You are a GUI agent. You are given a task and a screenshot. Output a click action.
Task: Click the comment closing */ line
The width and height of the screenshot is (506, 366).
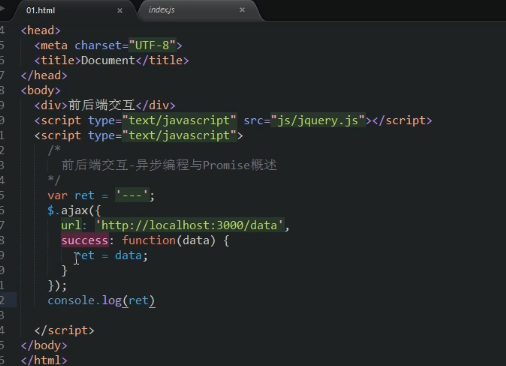click(x=54, y=180)
